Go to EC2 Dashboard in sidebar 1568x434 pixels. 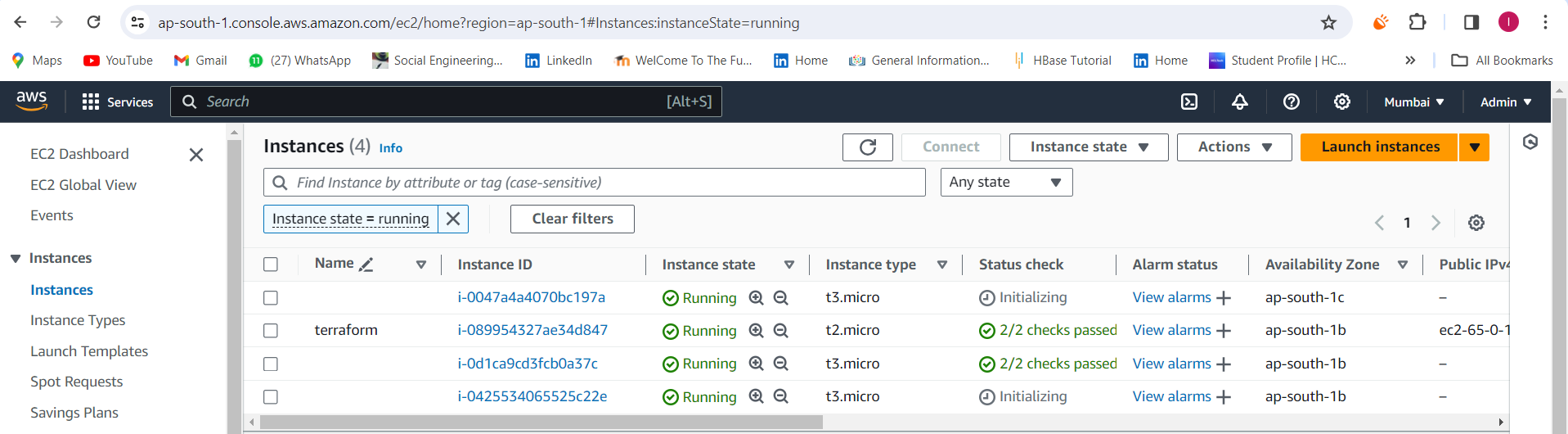tap(79, 154)
